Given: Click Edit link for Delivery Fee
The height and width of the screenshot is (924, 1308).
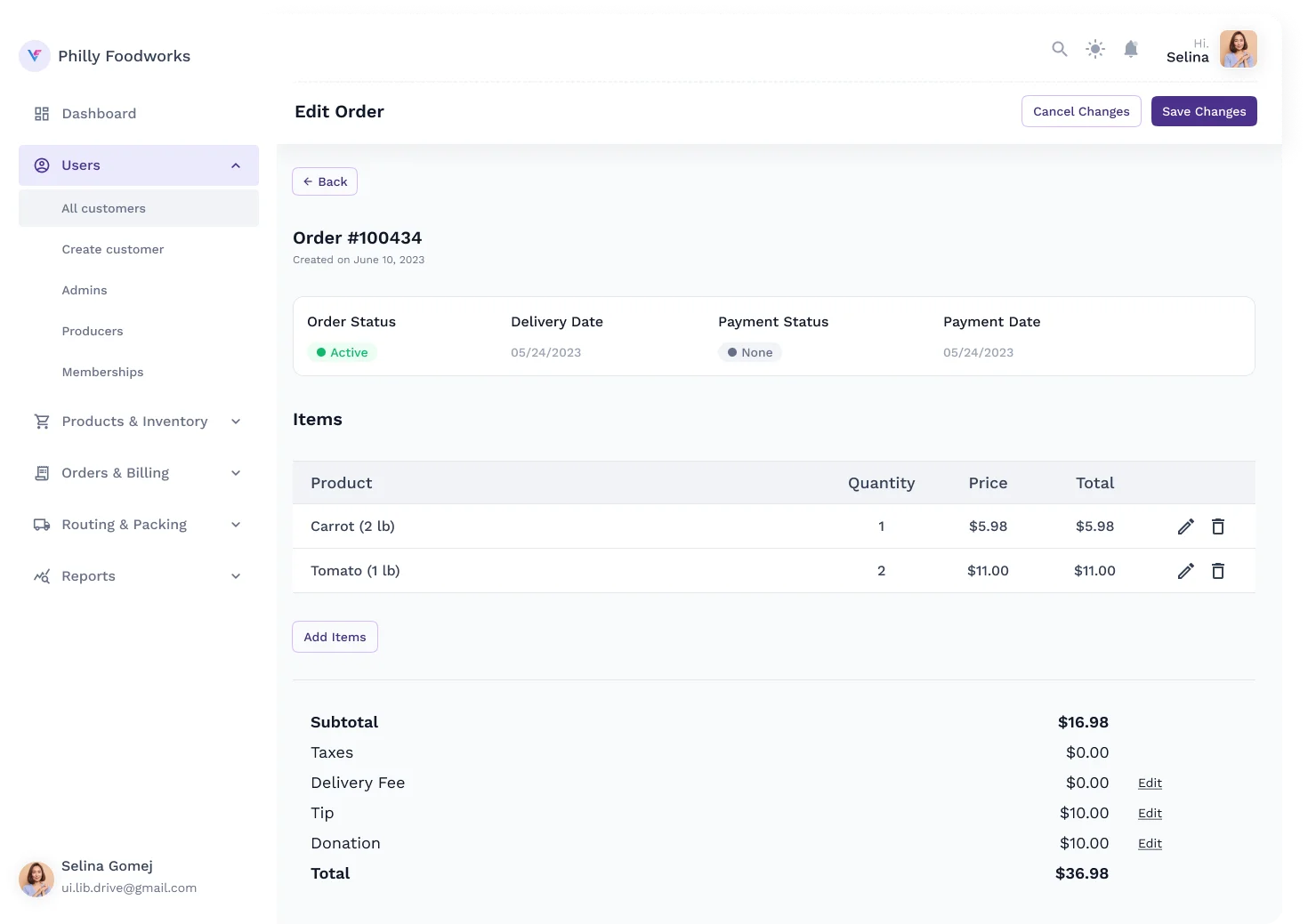Looking at the screenshot, I should click(x=1150, y=783).
